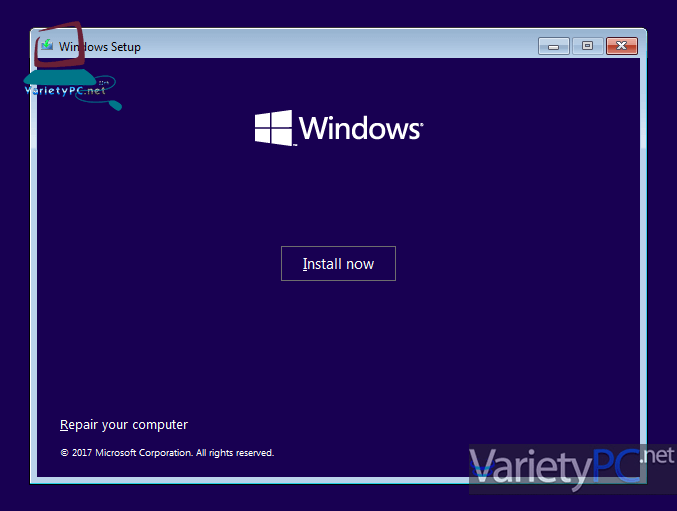The image size is (677, 511).
Task: Close the Windows Setup window
Action: (x=622, y=46)
